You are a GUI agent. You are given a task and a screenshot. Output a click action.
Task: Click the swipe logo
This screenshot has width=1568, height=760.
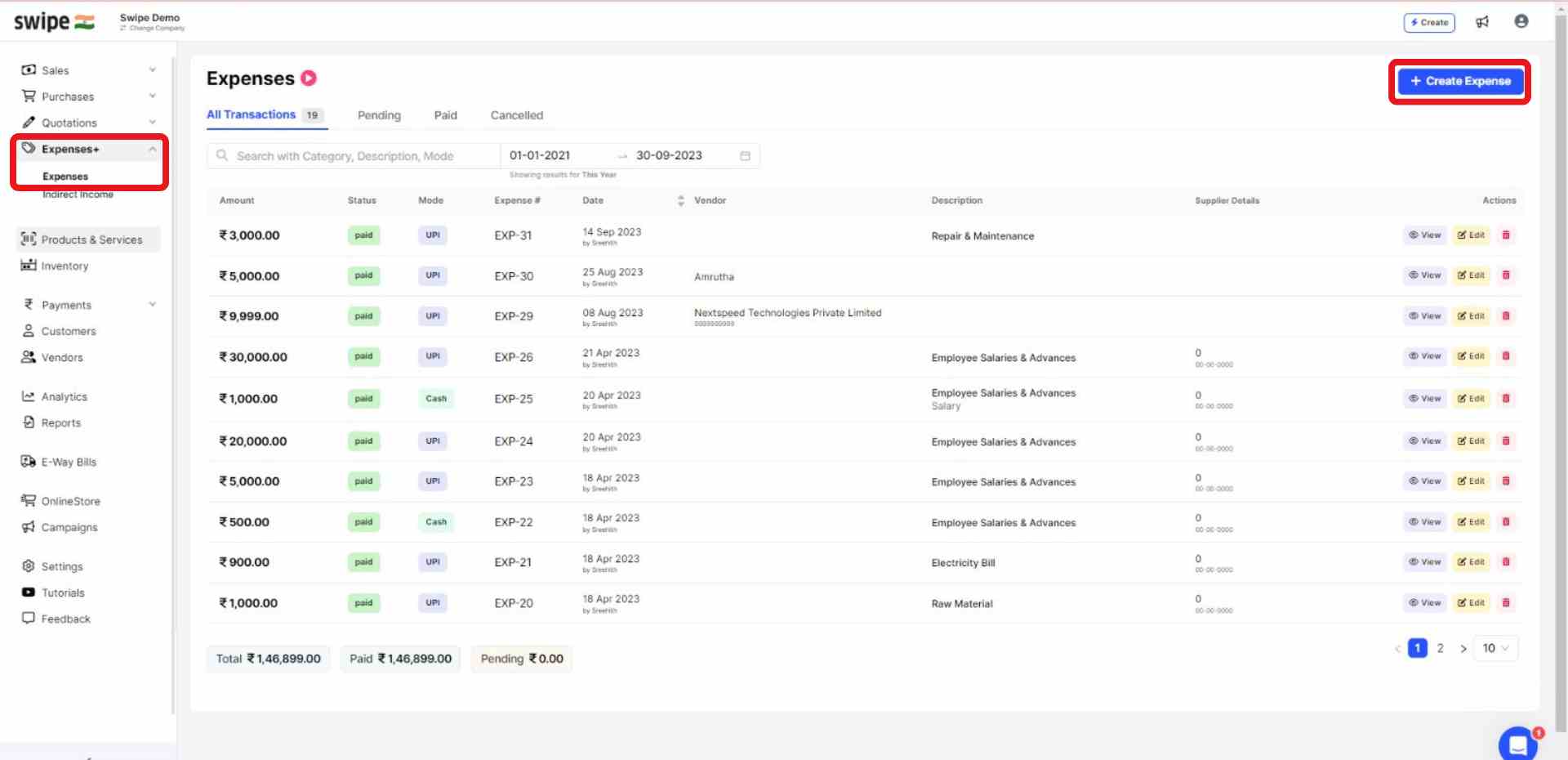click(x=54, y=22)
